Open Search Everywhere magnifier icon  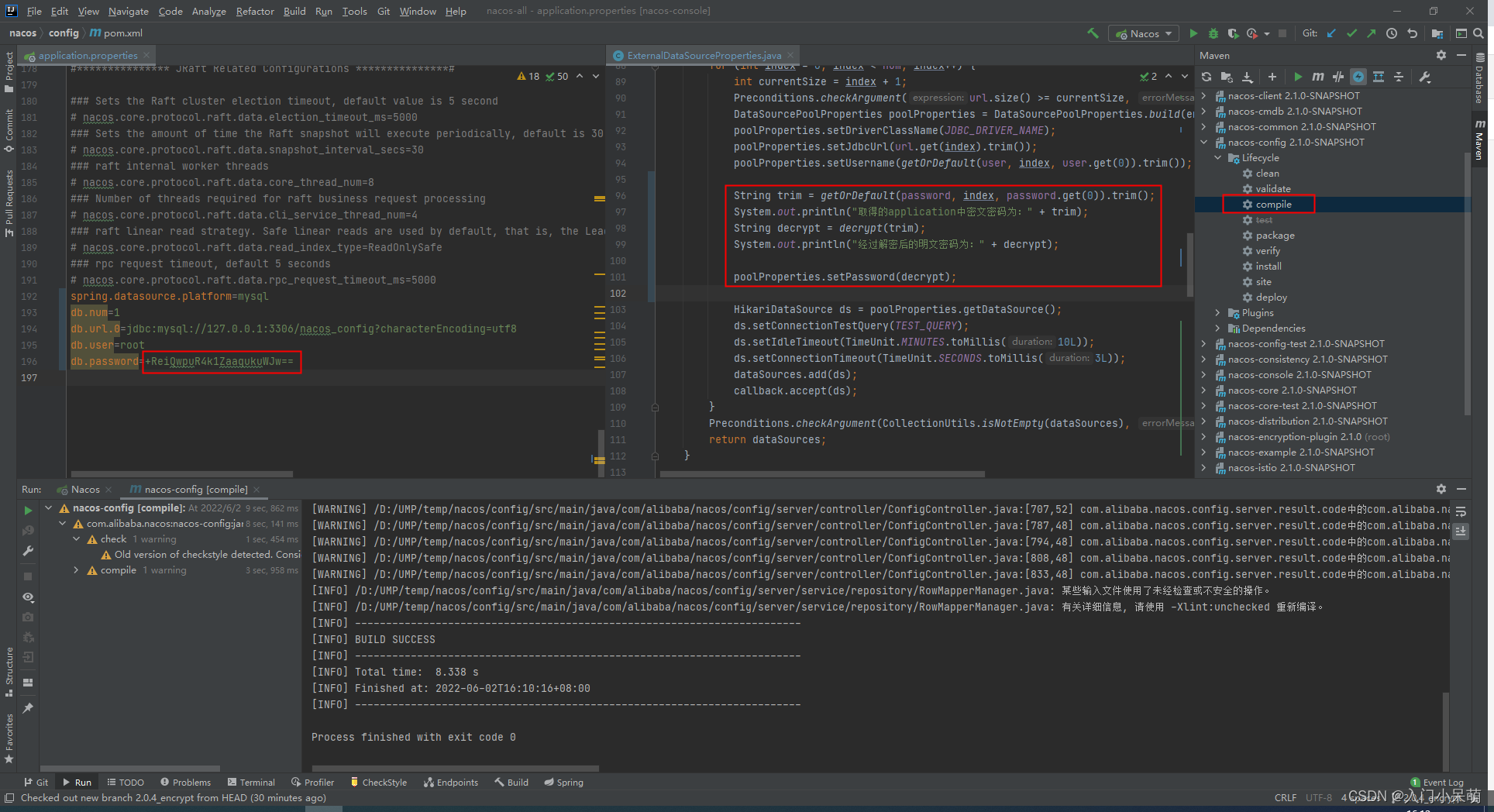[1479, 33]
